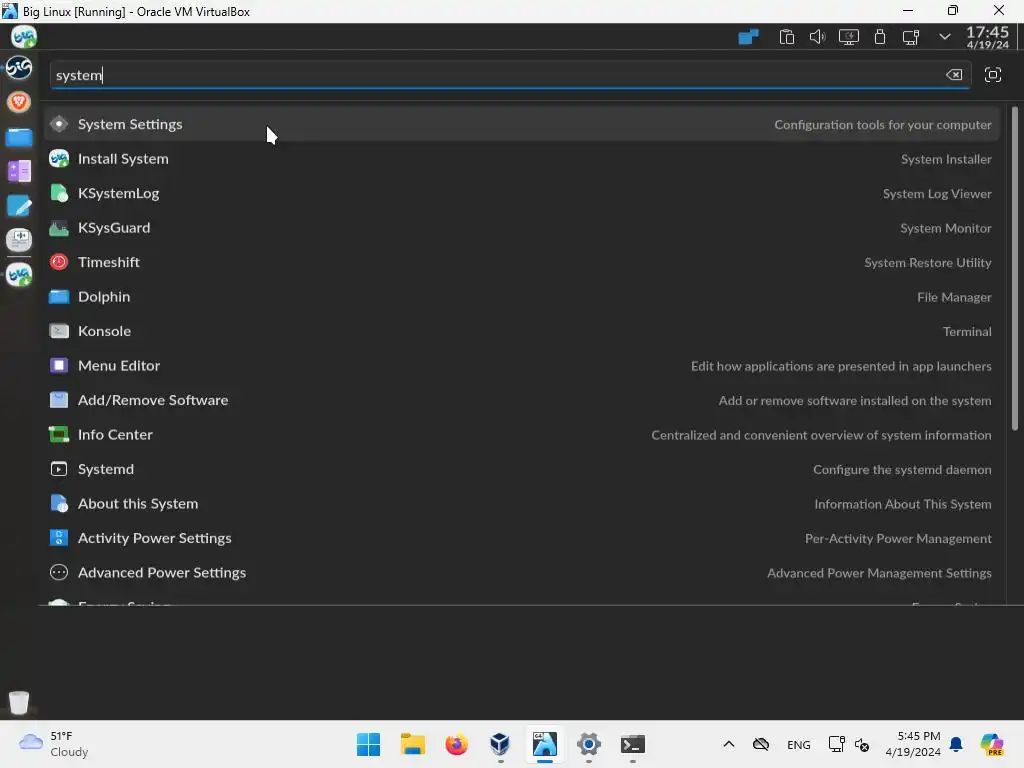1024x768 pixels.
Task: Open the Big Linux launcher logo in top panel
Action: click(x=24, y=37)
